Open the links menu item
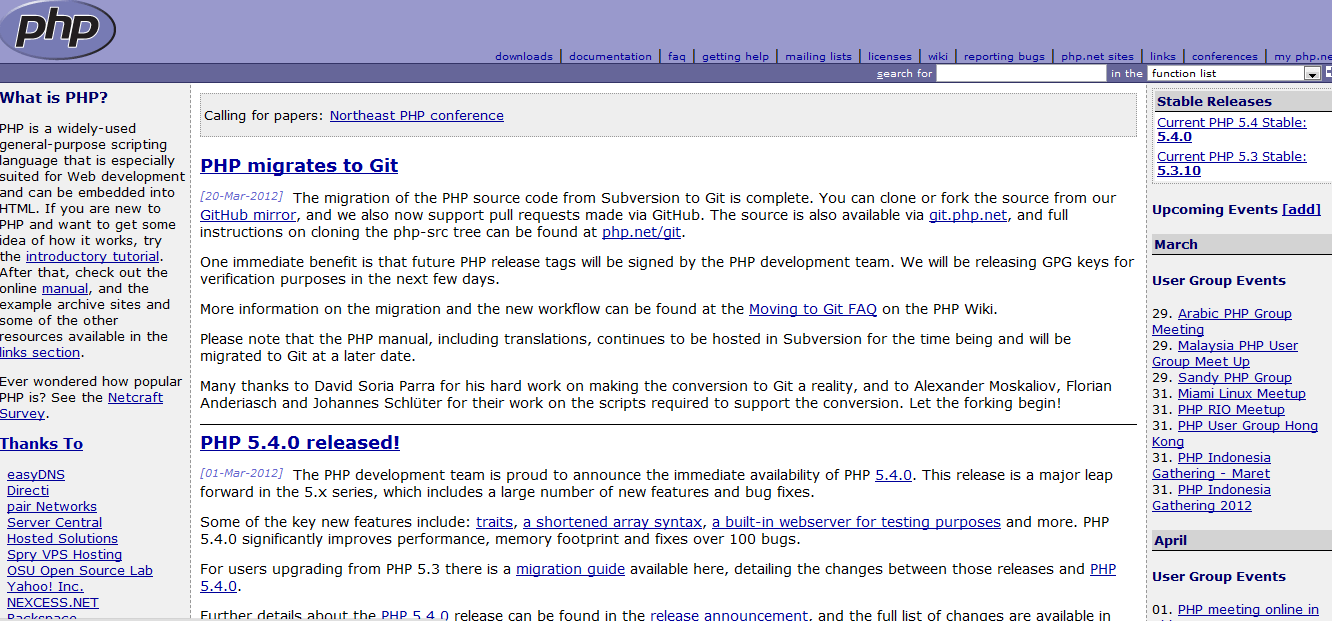The height and width of the screenshot is (621, 1332). (x=1163, y=56)
